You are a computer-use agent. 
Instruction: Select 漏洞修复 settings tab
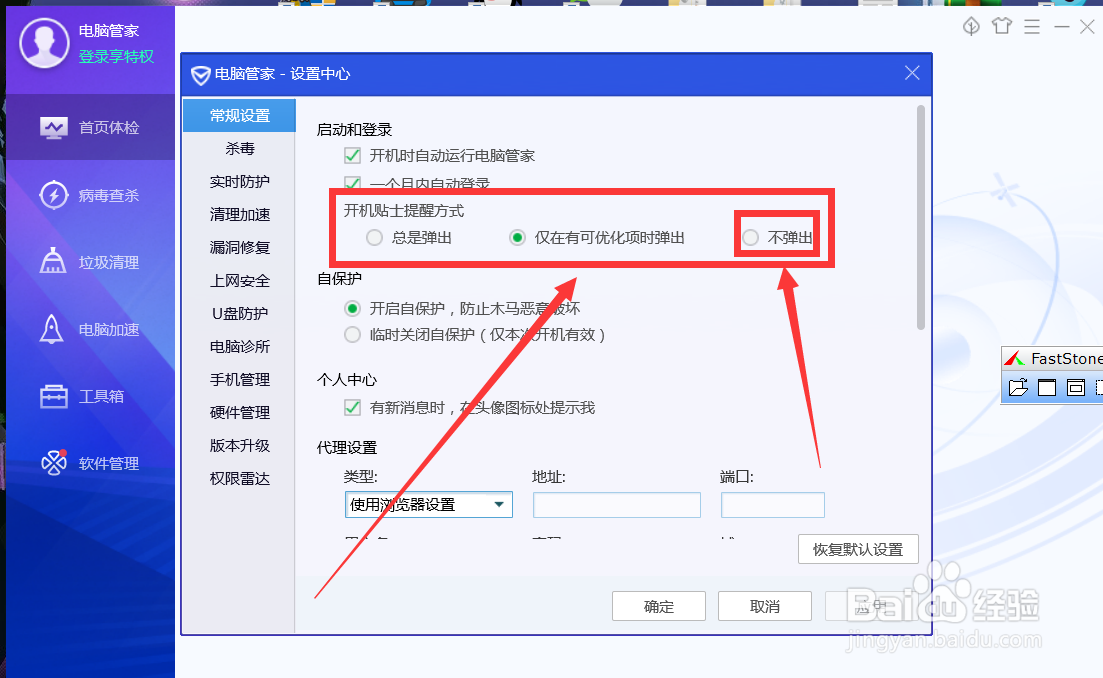tap(239, 248)
